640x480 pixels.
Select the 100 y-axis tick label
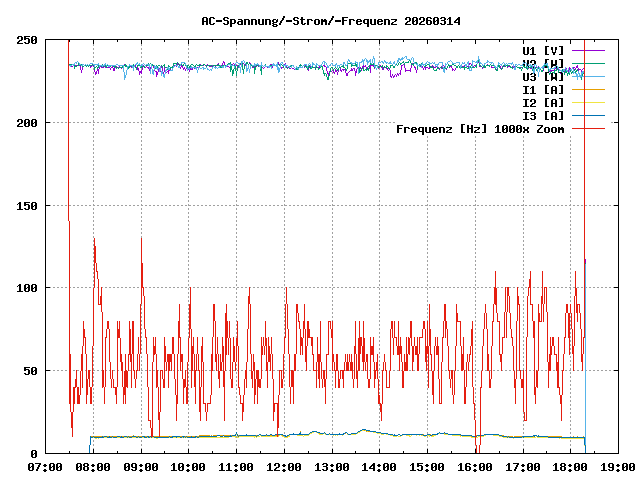(x=27, y=288)
